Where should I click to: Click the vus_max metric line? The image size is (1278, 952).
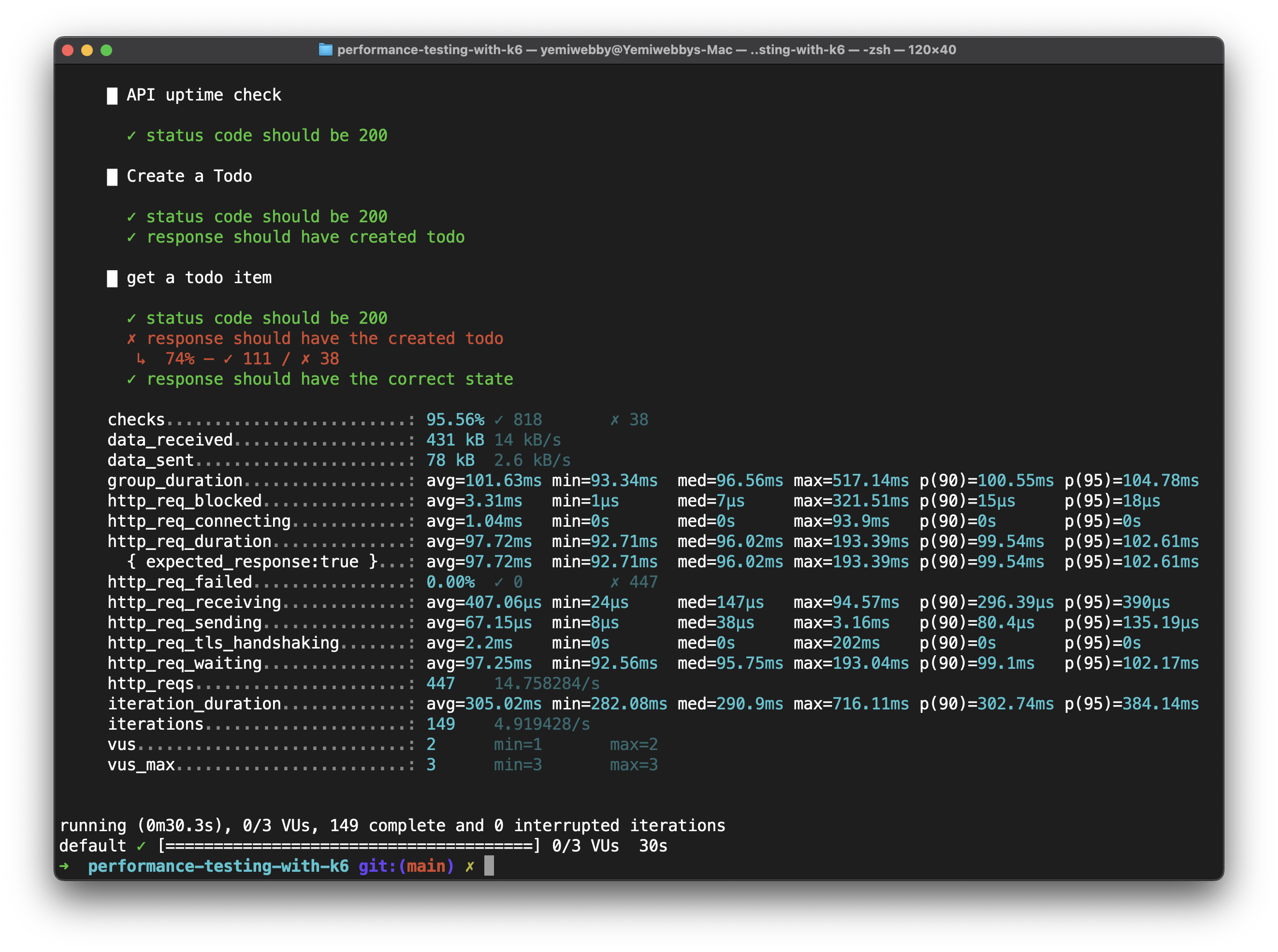click(141, 764)
